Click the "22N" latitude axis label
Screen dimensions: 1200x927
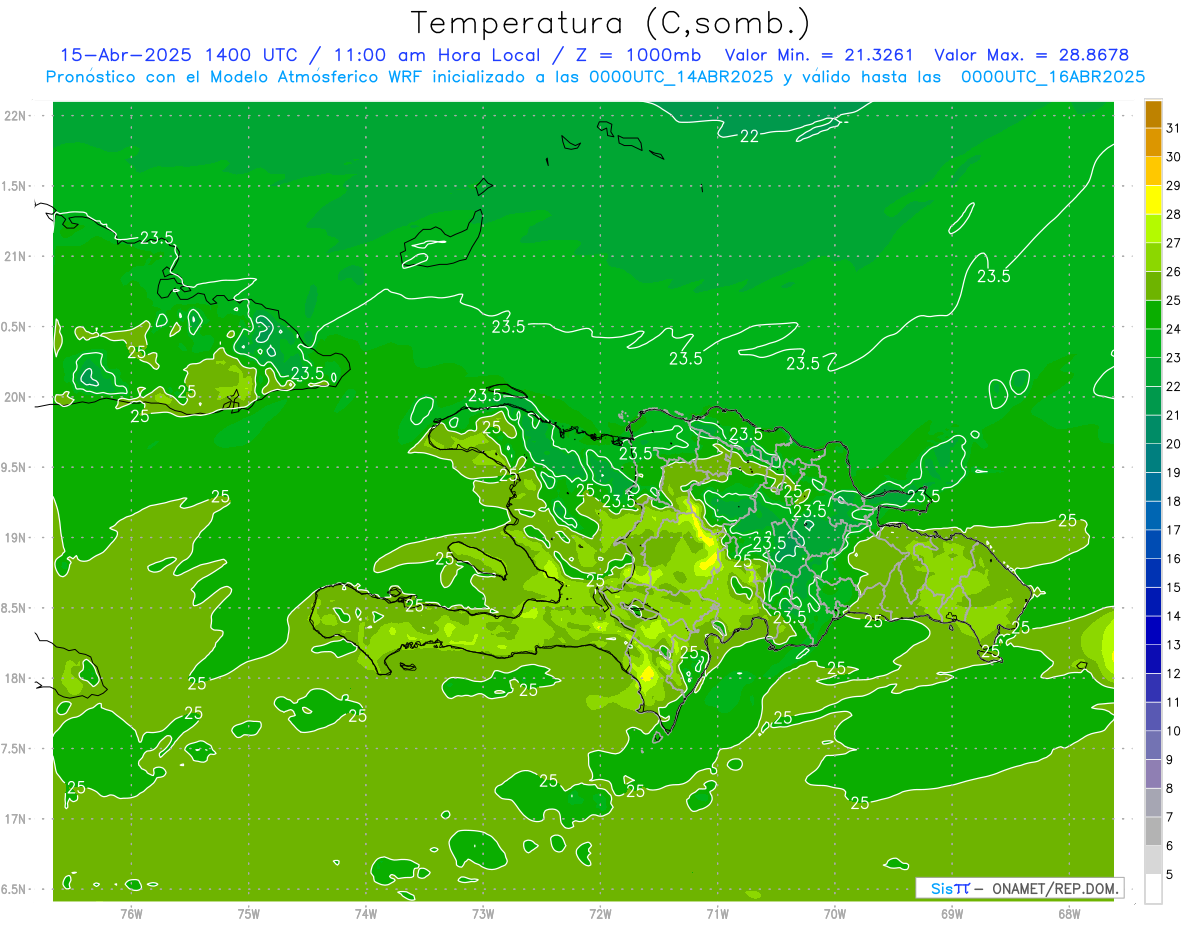[x=16, y=116]
